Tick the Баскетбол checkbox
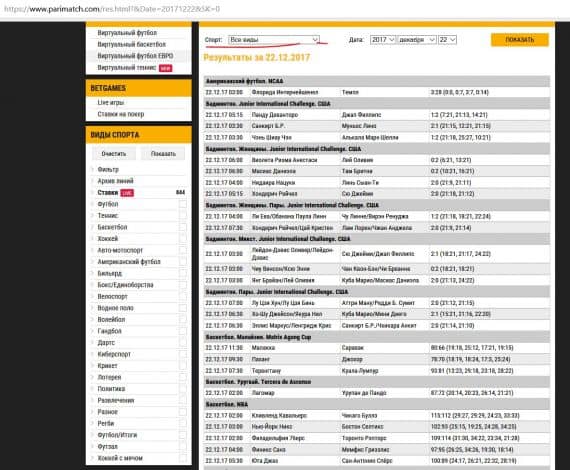This screenshot has height=470, width=570. 182,227
